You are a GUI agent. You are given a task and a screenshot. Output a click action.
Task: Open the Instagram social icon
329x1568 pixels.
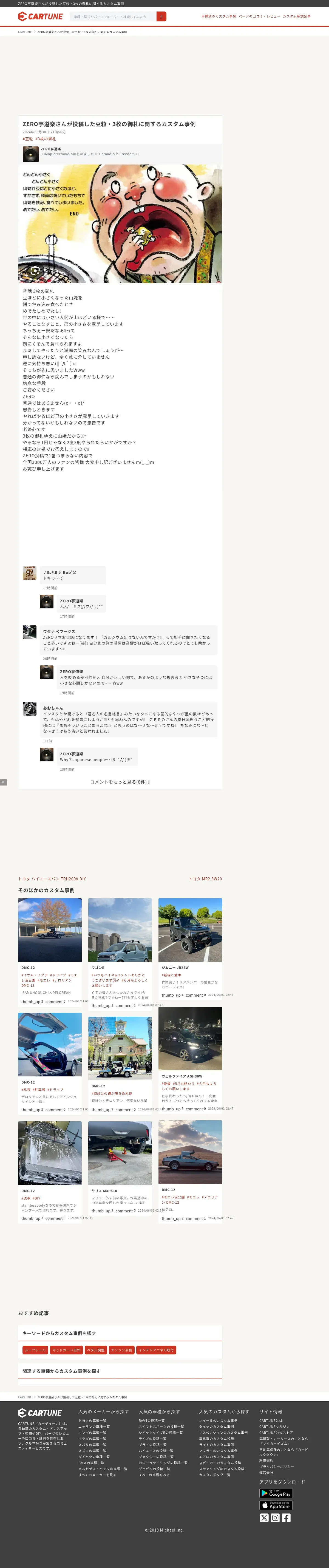[275, 1518]
